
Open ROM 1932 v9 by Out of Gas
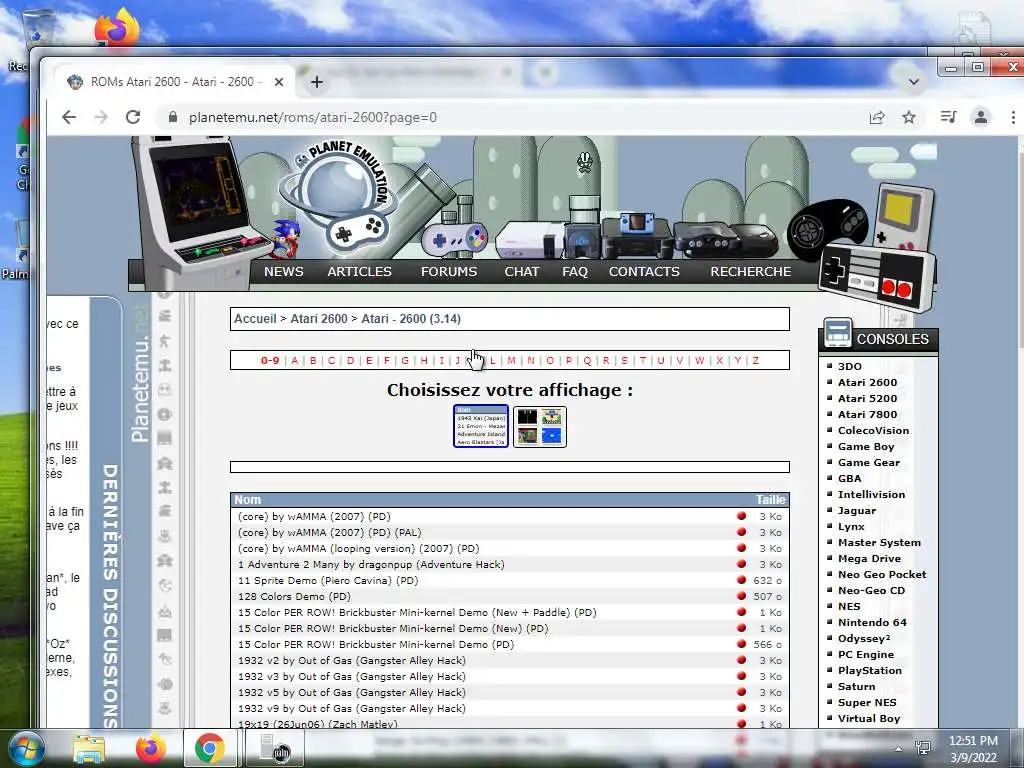pyautogui.click(x=351, y=709)
